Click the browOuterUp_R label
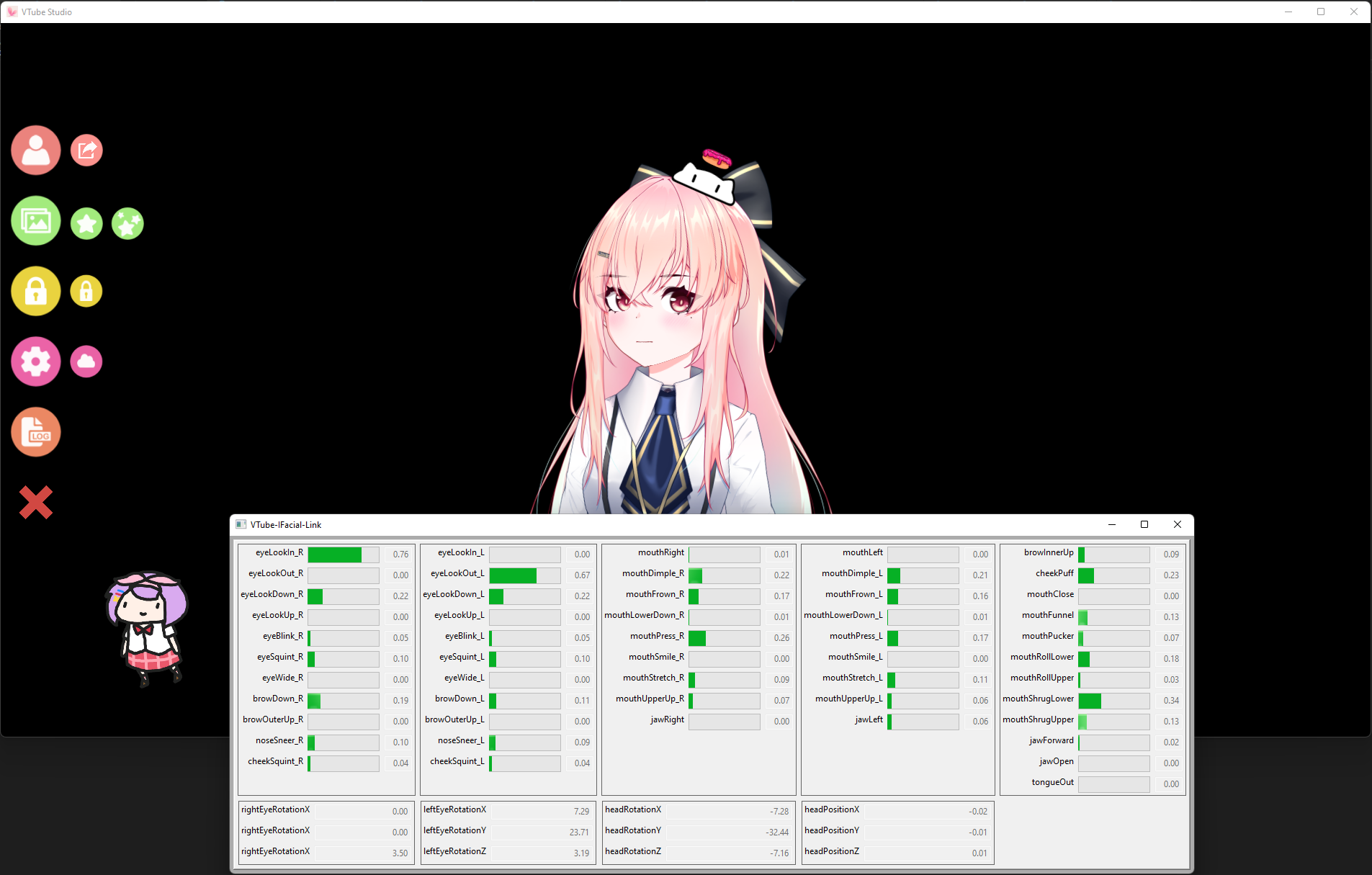 tap(273, 719)
